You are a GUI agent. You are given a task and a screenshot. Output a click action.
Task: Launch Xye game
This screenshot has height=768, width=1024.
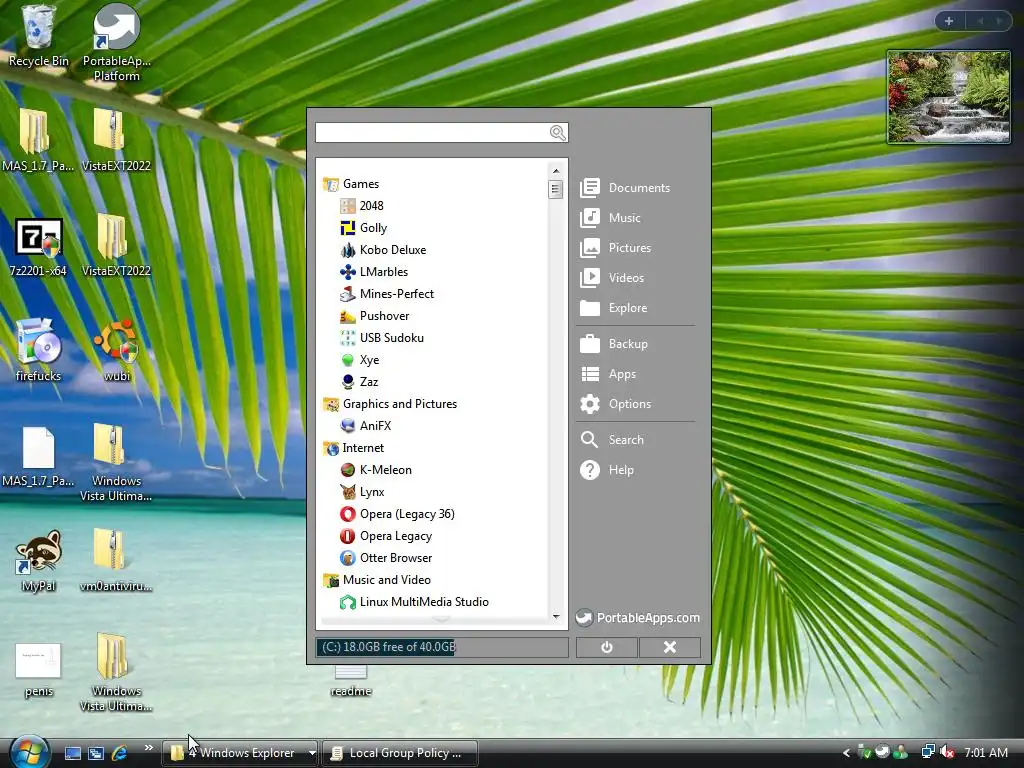pyautogui.click(x=359, y=360)
